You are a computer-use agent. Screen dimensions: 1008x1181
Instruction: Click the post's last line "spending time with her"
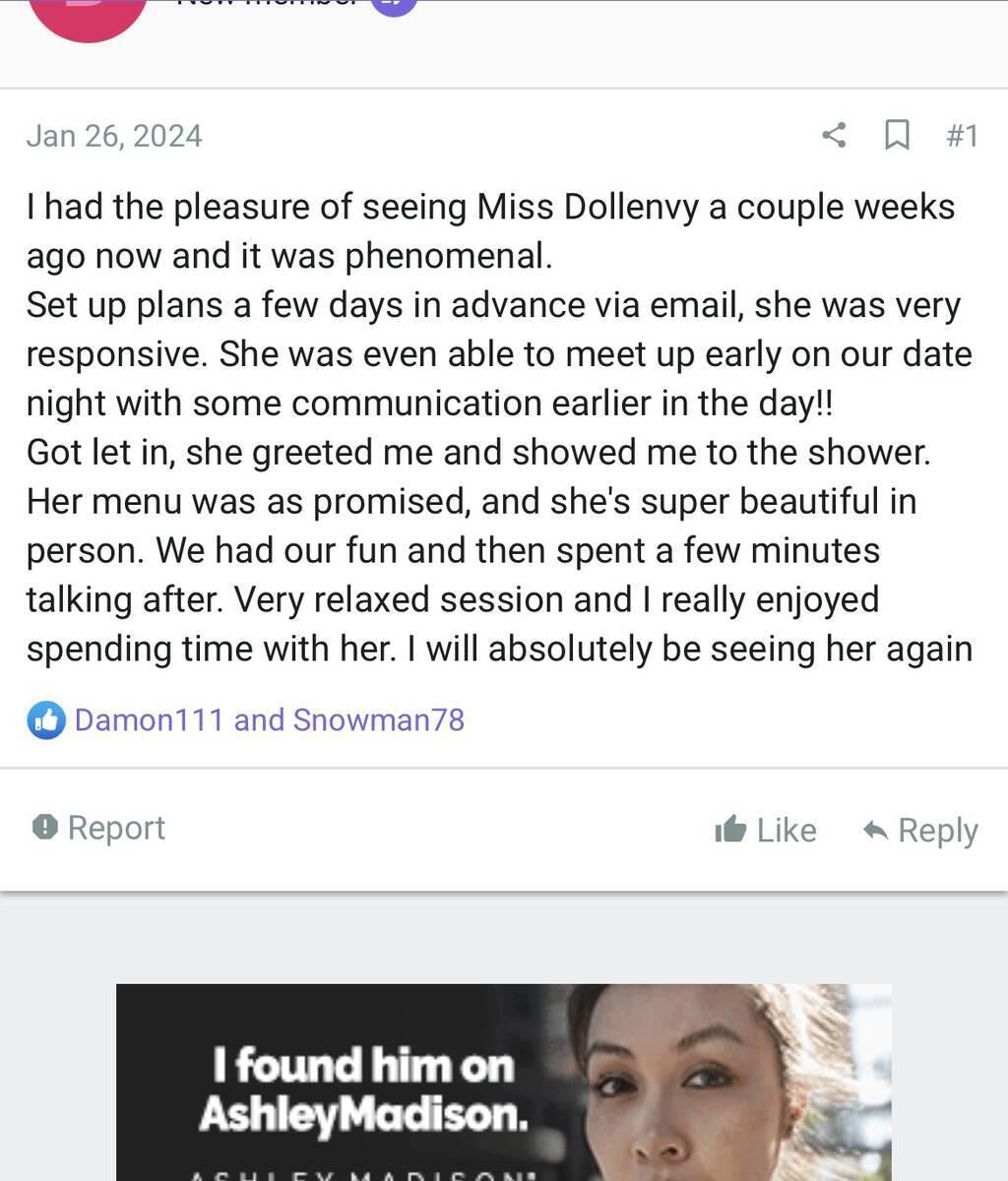point(498,650)
